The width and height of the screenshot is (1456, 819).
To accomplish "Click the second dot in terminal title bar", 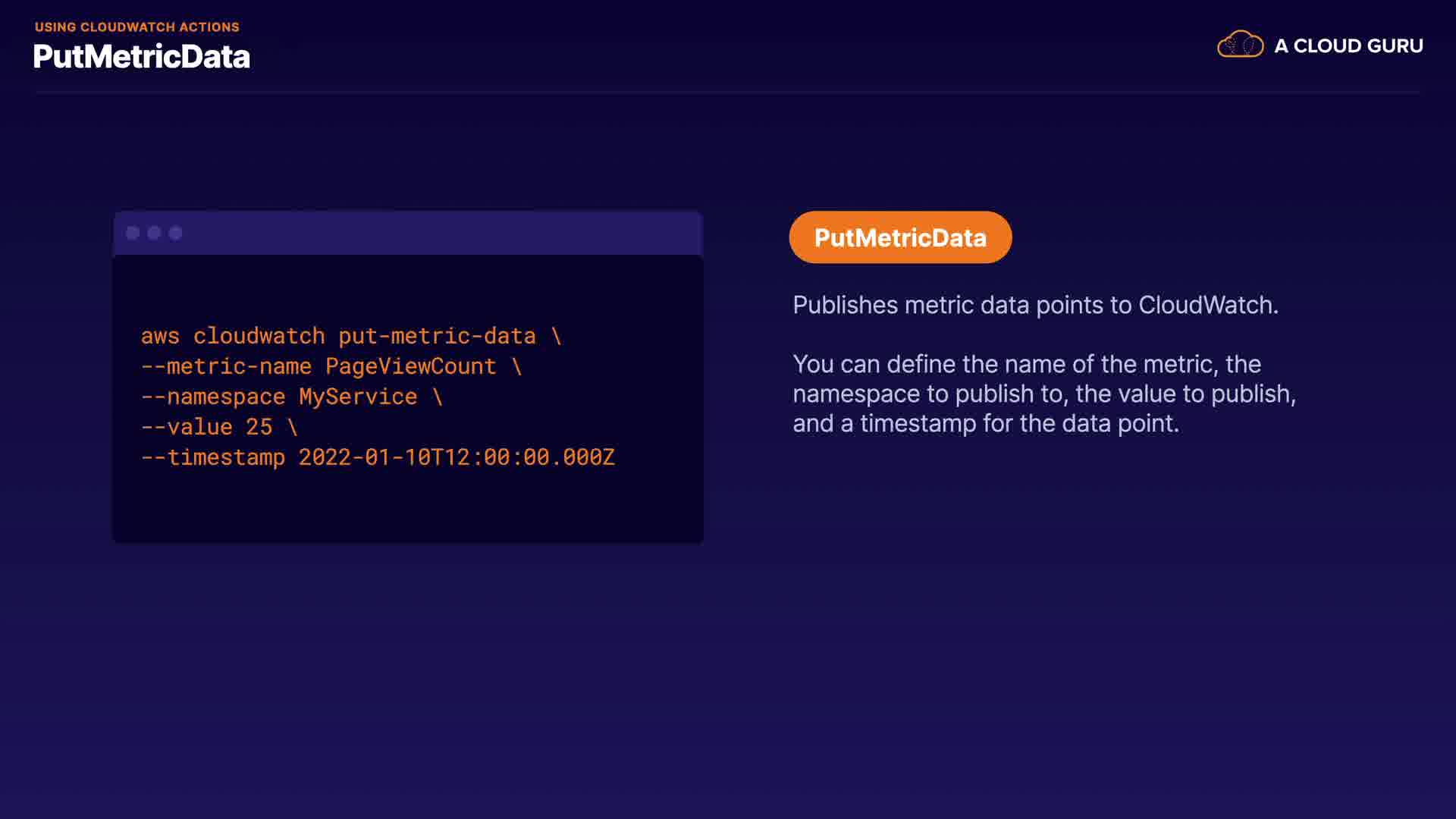I will (x=154, y=233).
